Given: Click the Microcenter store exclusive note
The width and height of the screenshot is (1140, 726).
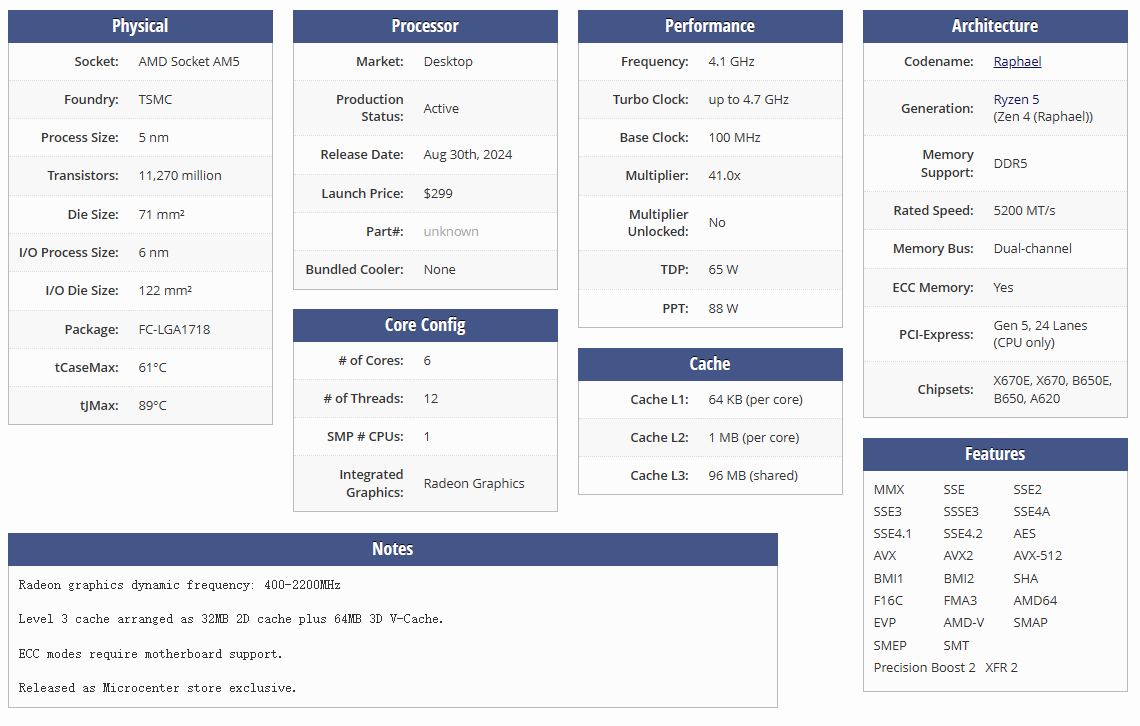Looking at the screenshot, I should pyautogui.click(x=157, y=688).
